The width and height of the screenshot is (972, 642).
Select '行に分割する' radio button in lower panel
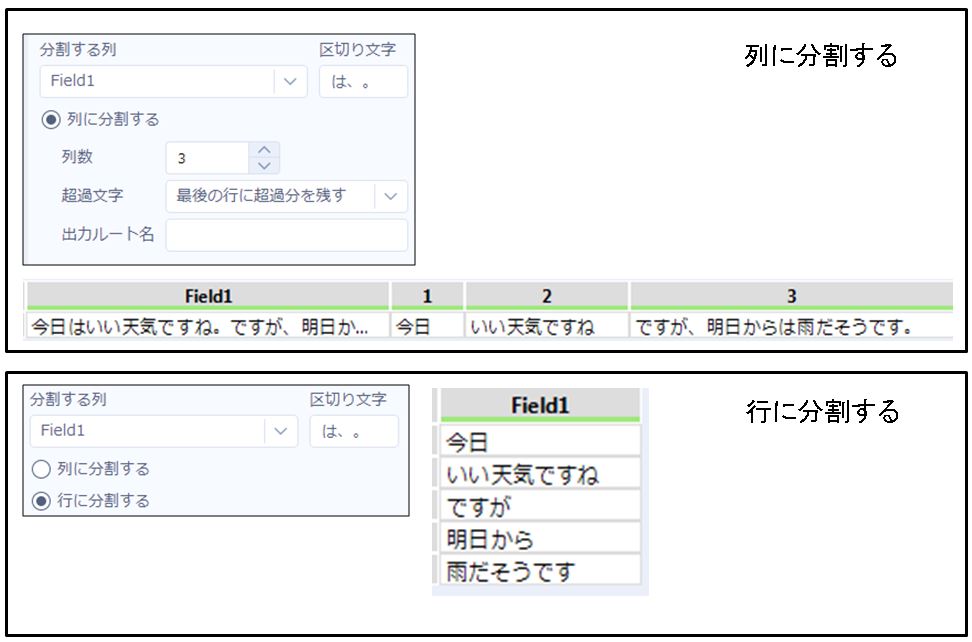[41, 501]
